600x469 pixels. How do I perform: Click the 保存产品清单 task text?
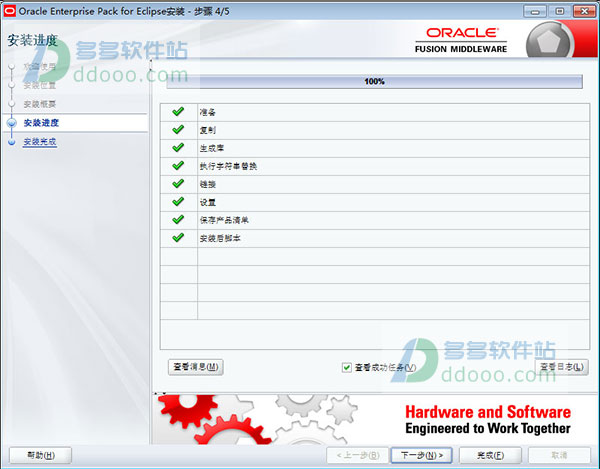(224, 220)
